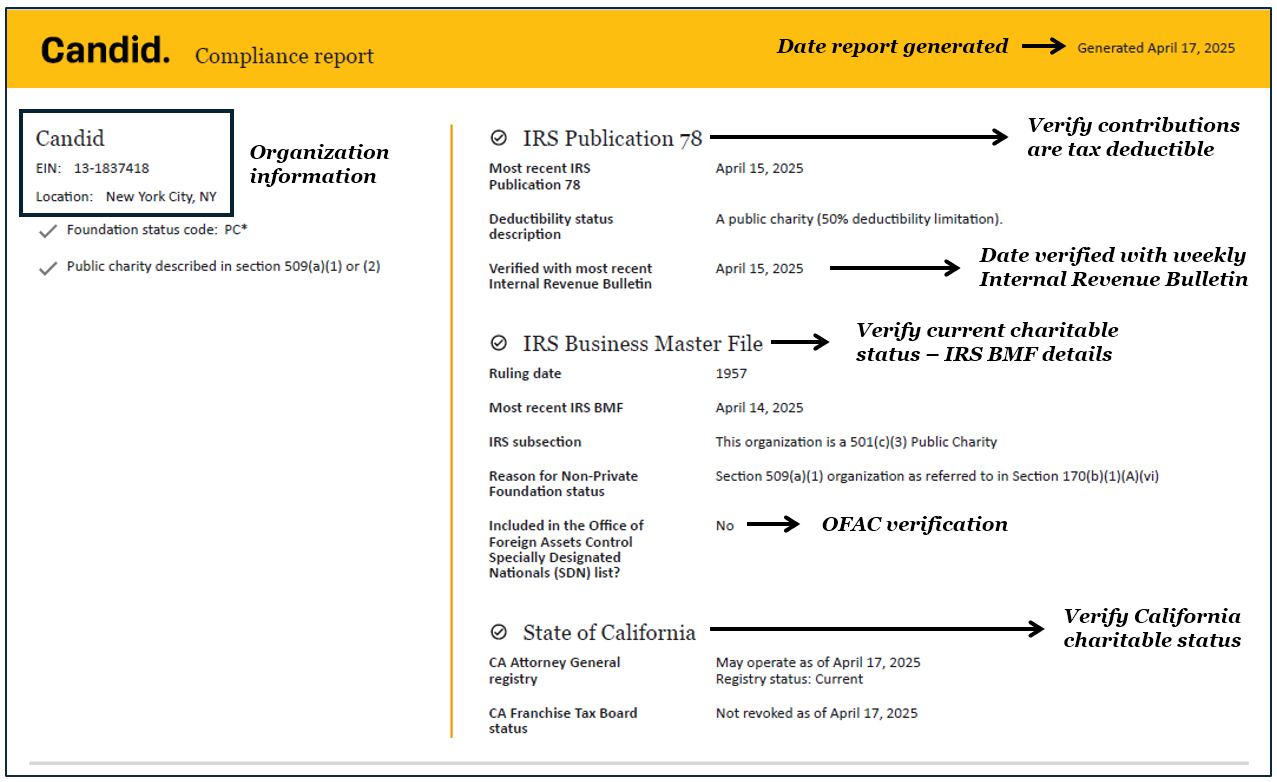Select the 'No' value for the SDN list

click(x=725, y=525)
